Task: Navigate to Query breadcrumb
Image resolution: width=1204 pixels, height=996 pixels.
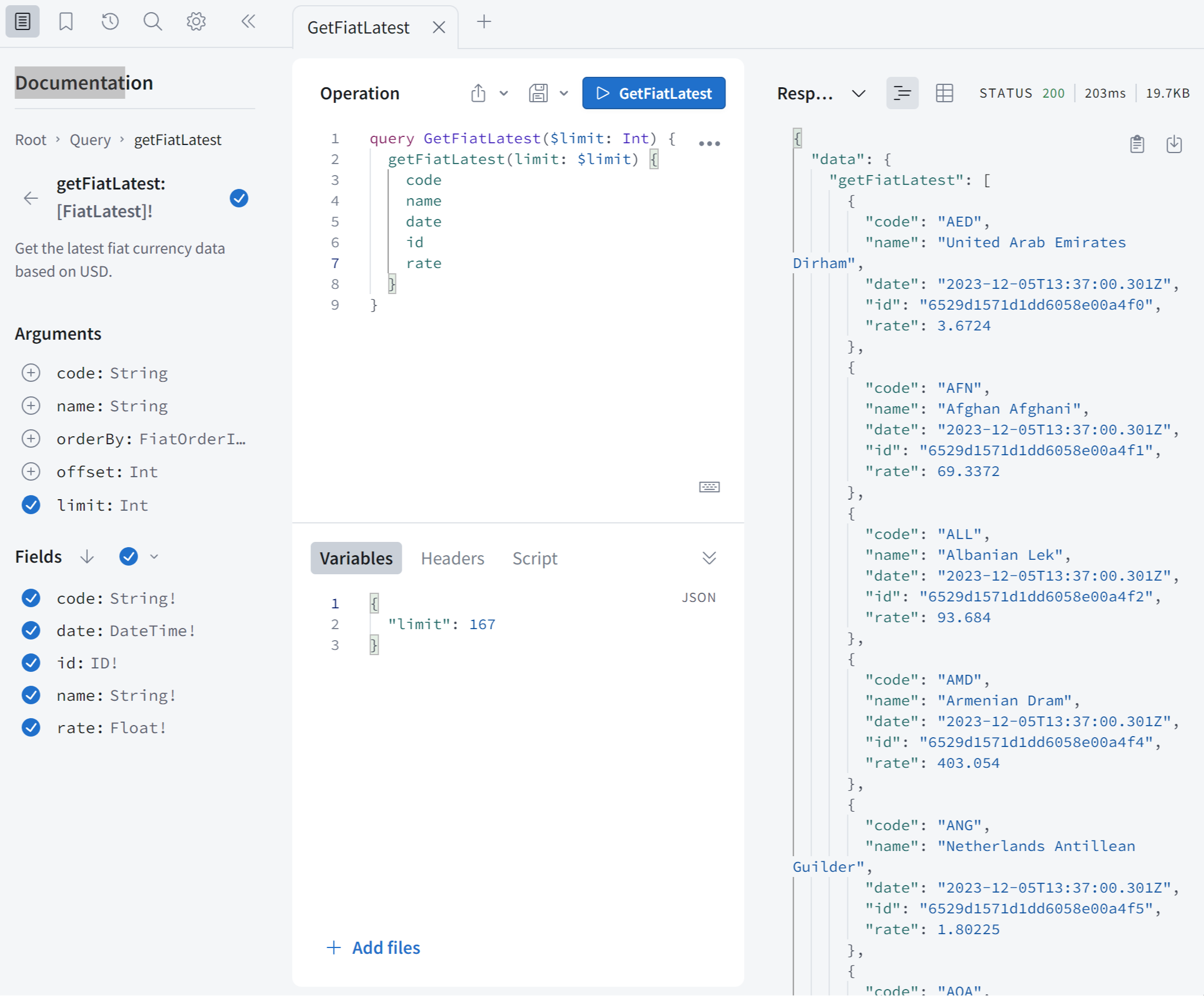Action: (90, 140)
